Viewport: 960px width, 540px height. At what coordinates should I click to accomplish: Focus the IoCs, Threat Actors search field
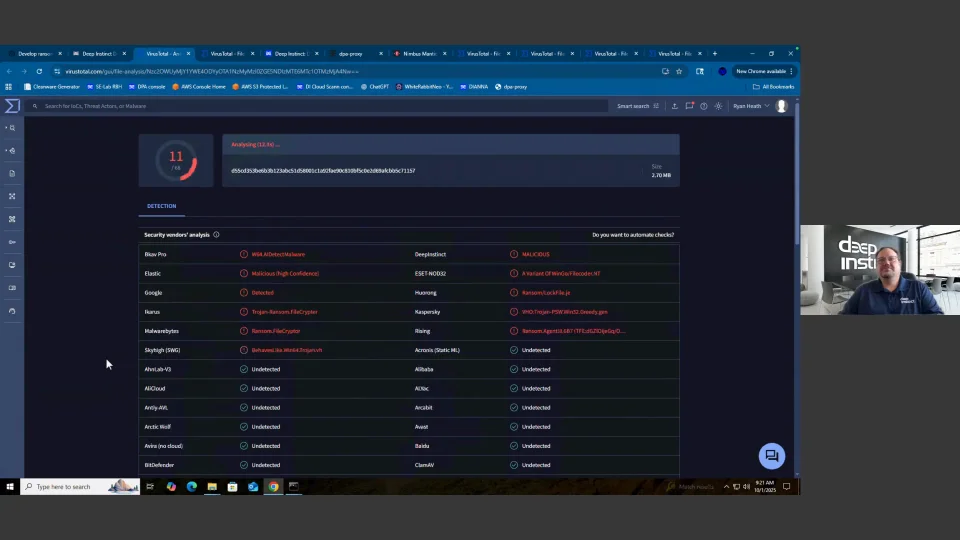tap(318, 106)
